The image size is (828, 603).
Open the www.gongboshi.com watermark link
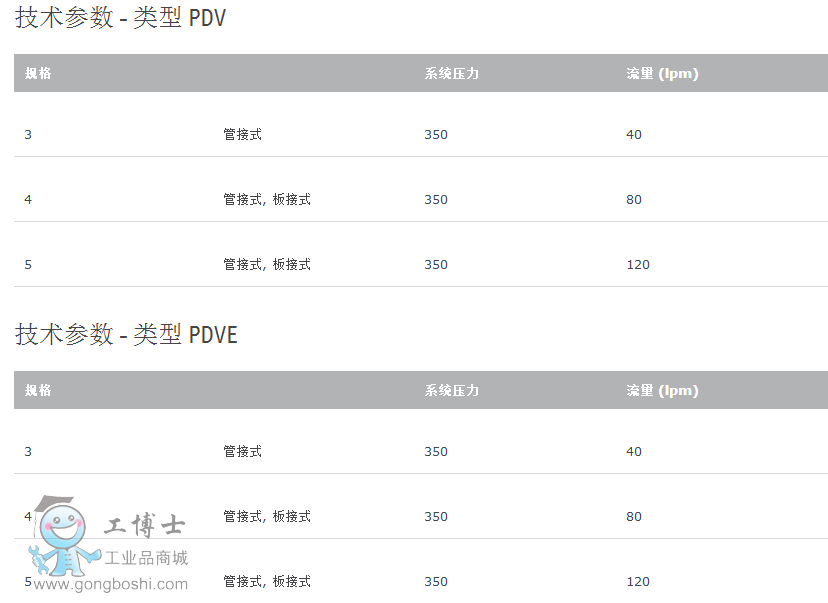pos(109,584)
